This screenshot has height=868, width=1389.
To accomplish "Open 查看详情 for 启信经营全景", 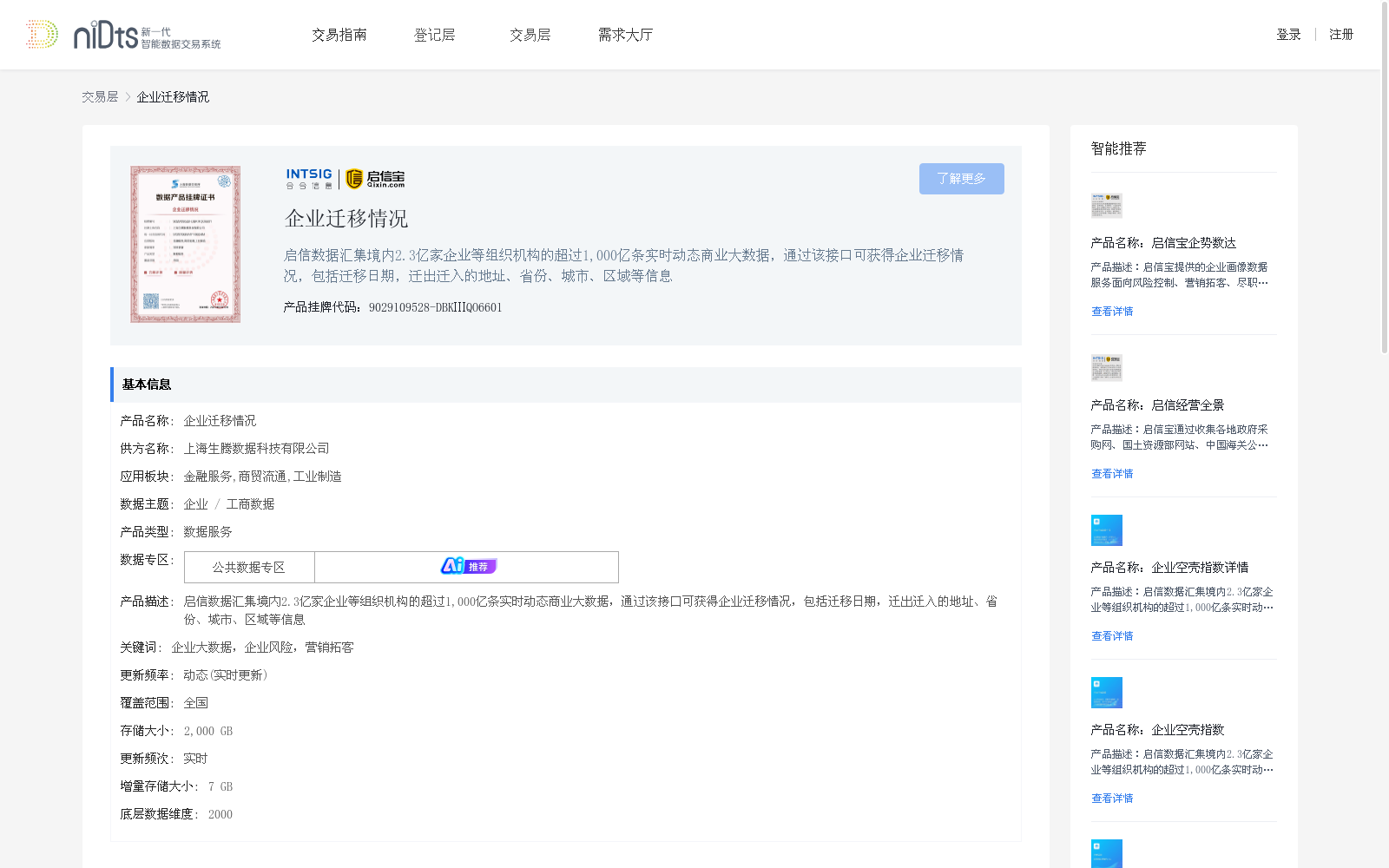I will point(1112,474).
